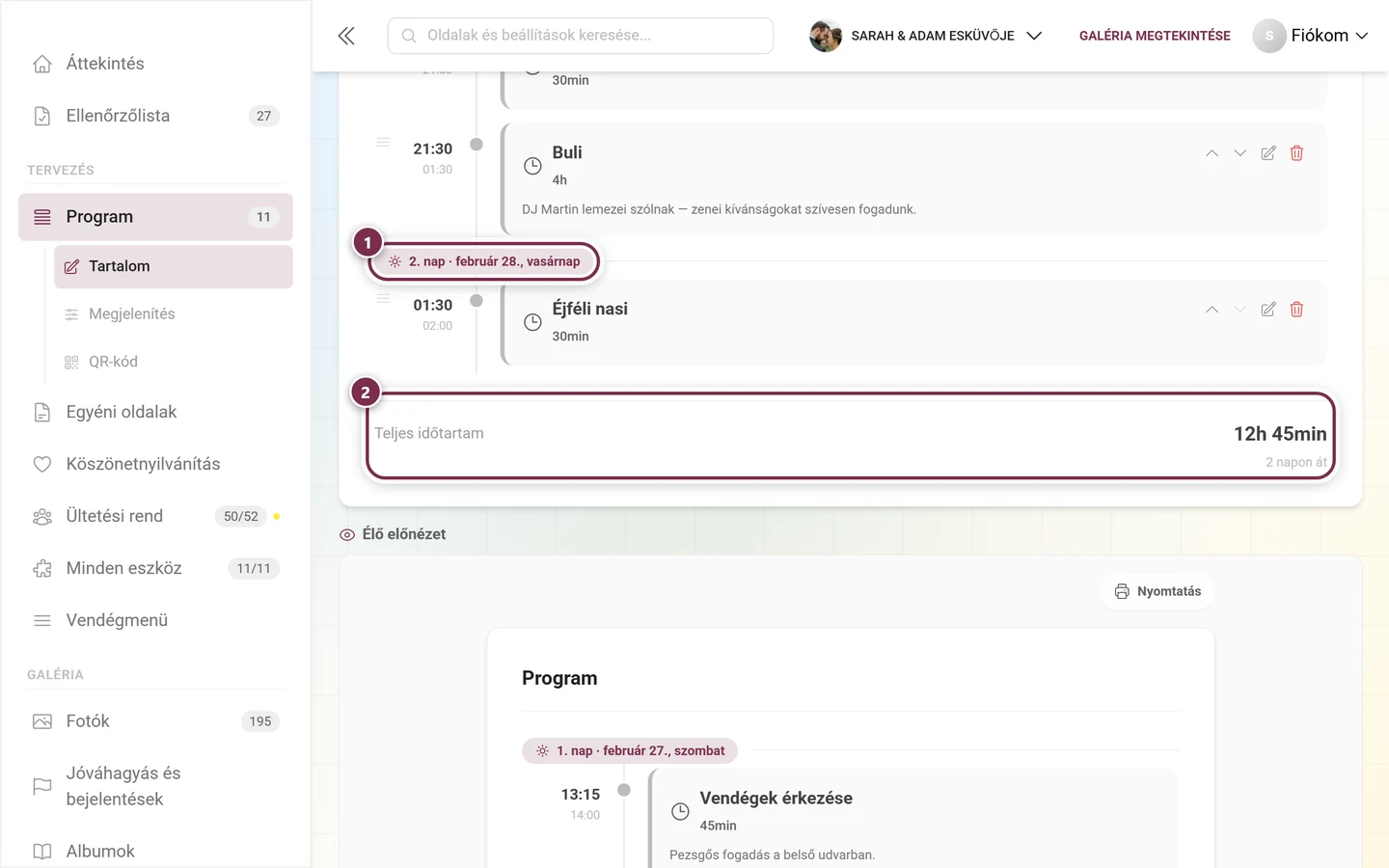
Task: Click the home icon beside Áttekintés
Action: [x=42, y=64]
